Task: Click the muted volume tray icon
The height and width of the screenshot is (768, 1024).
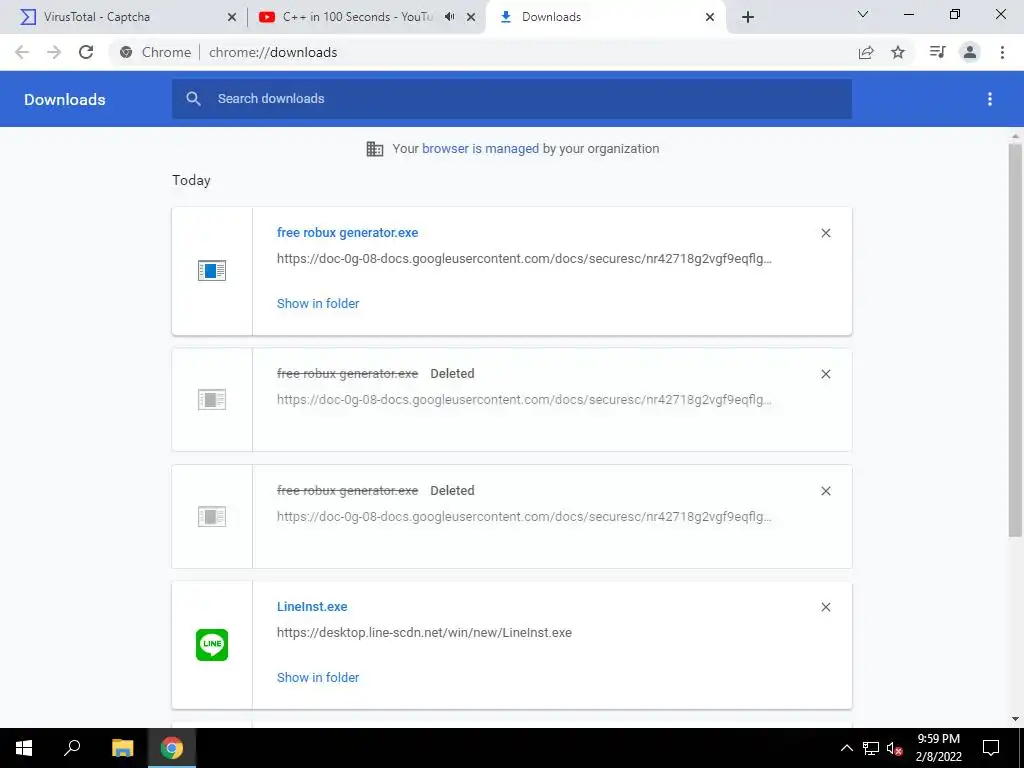Action: tap(895, 748)
